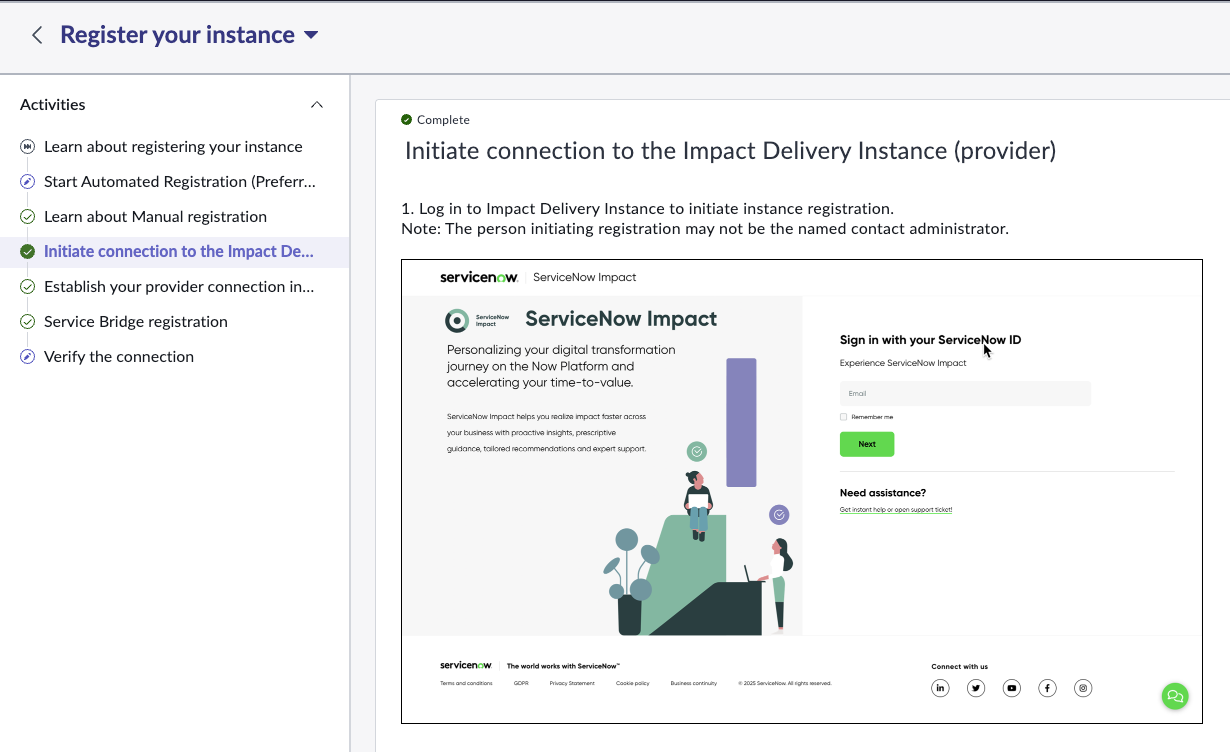Click the Twitter social icon
The width and height of the screenshot is (1230, 752).
976,688
